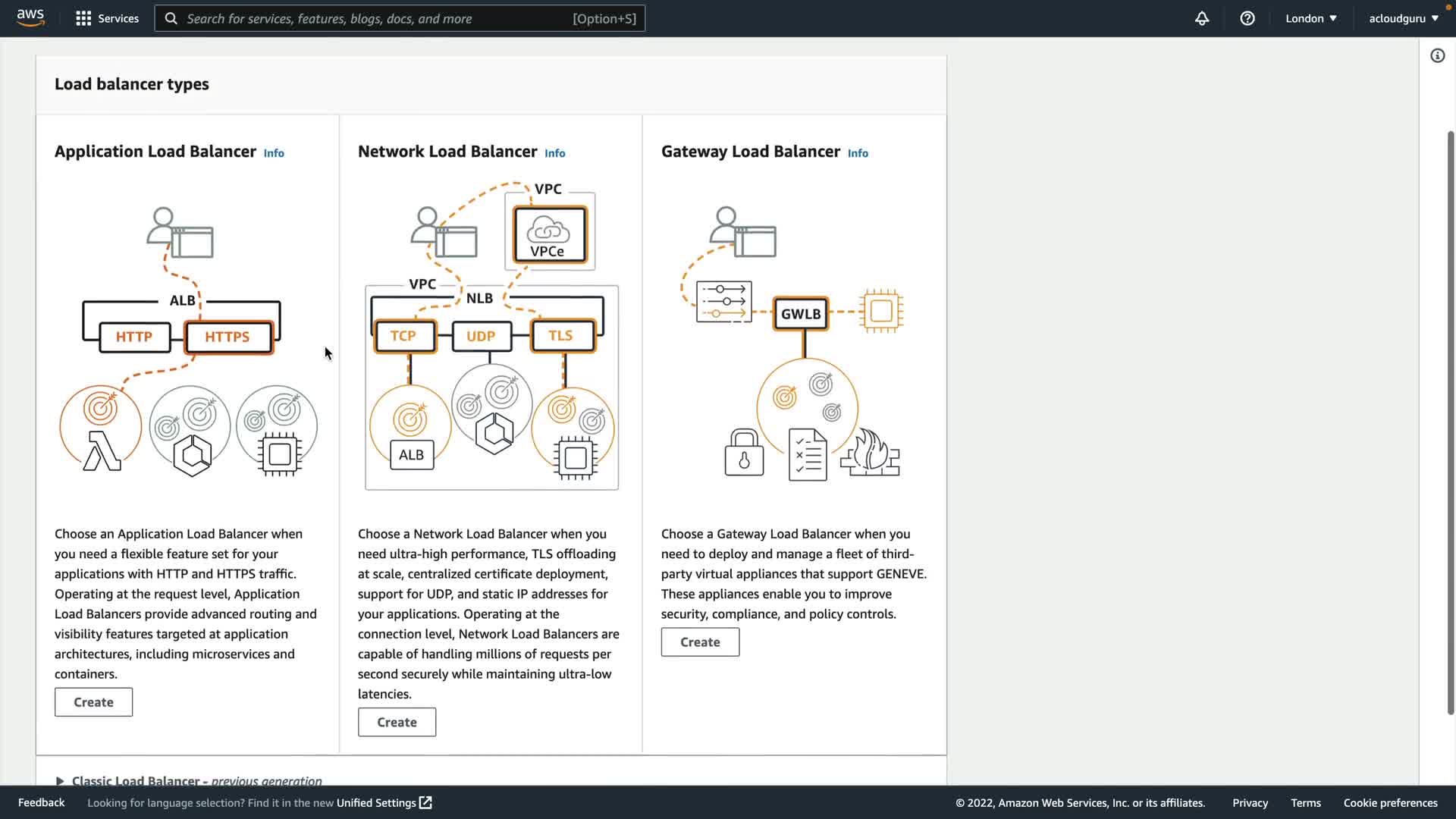Click the page vertical scrollbar

[x=1450, y=422]
